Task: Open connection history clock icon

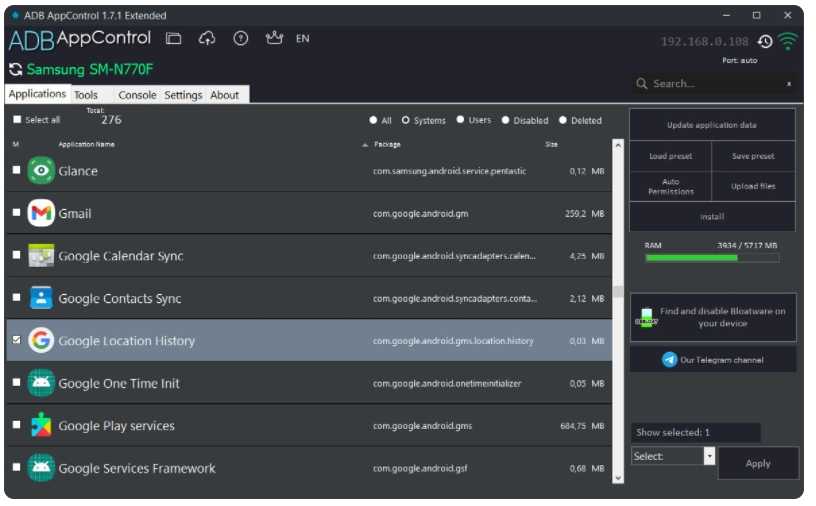Action: pyautogui.click(x=765, y=42)
